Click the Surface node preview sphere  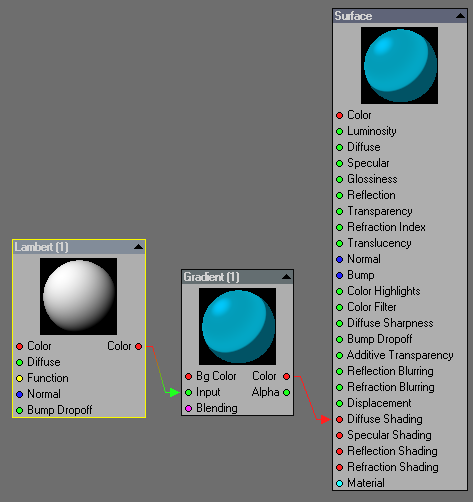pyautogui.click(x=399, y=65)
